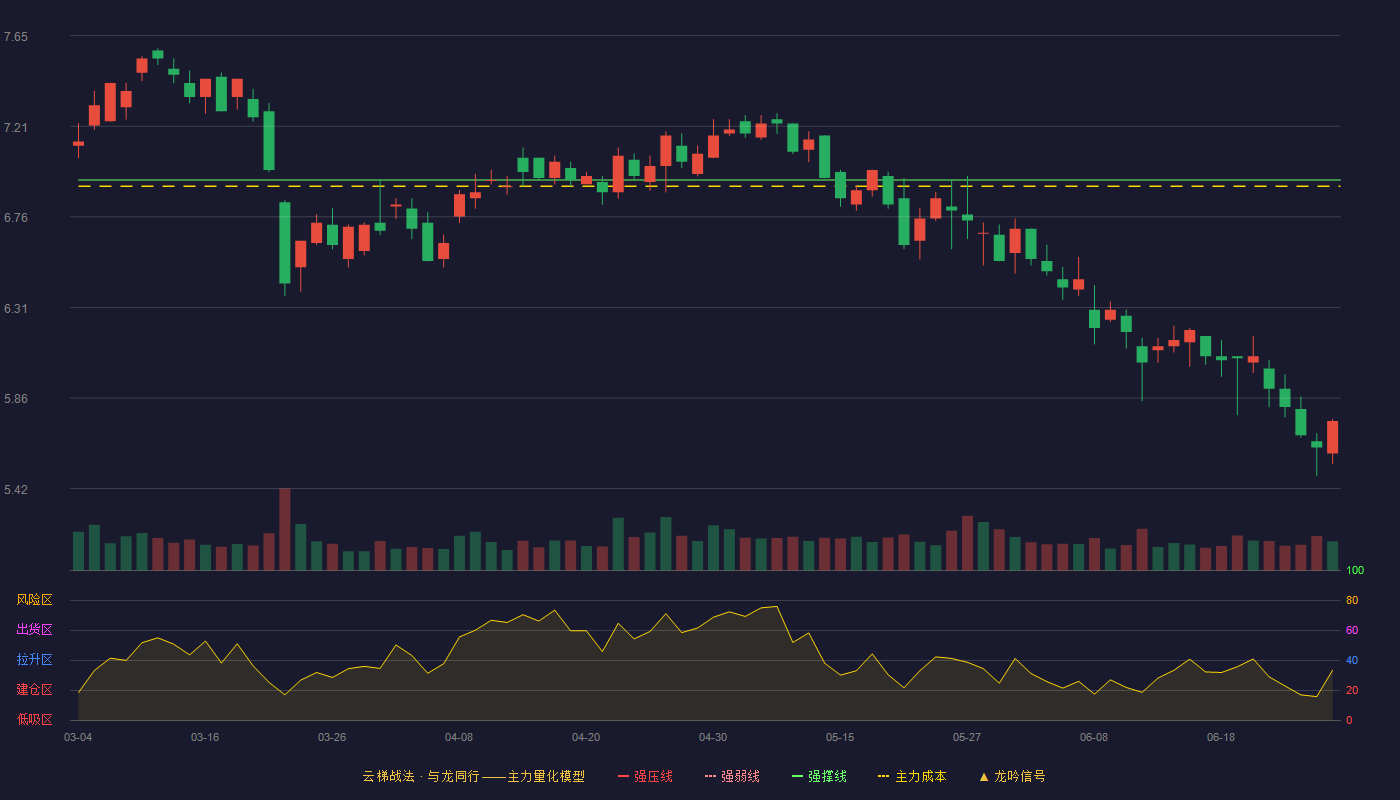Click the 100 indicator axis value
Viewport: 1400px width, 800px height.
pos(1355,571)
